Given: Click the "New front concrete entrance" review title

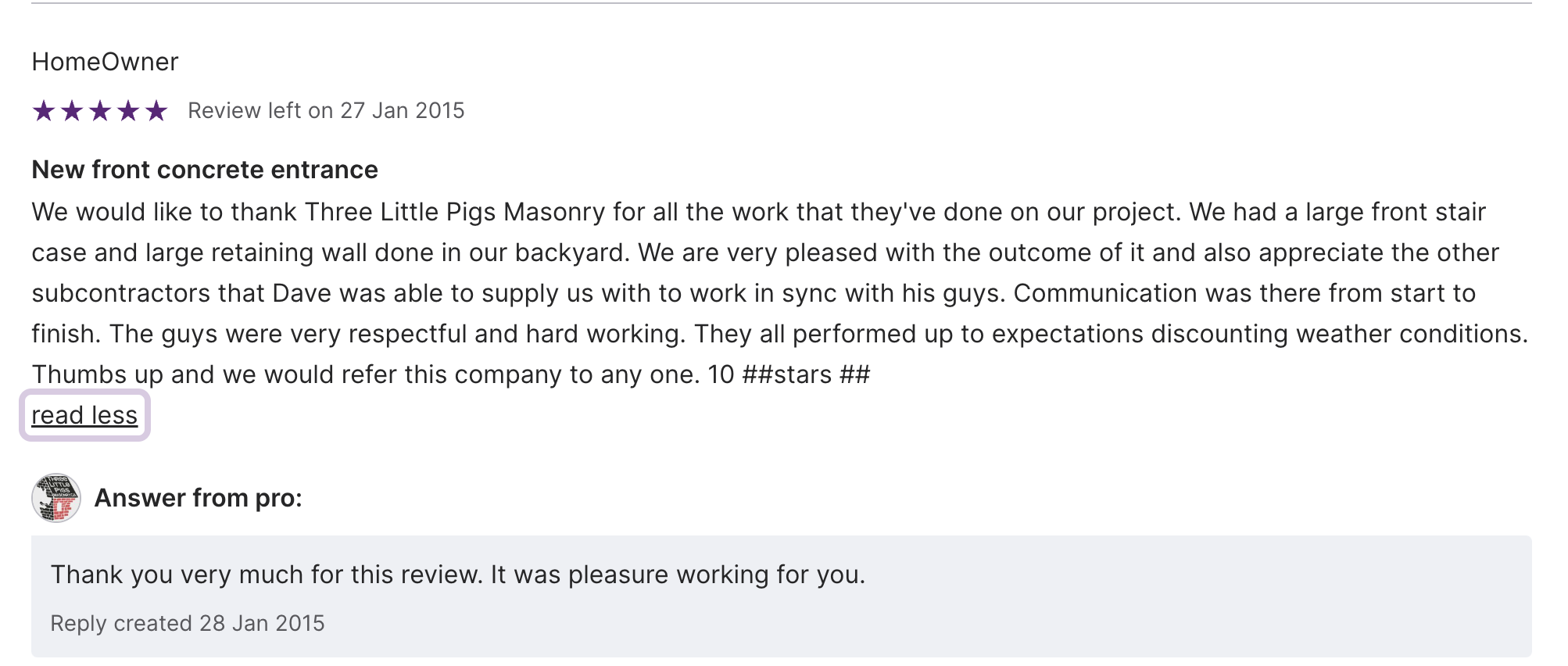Looking at the screenshot, I should 205,170.
